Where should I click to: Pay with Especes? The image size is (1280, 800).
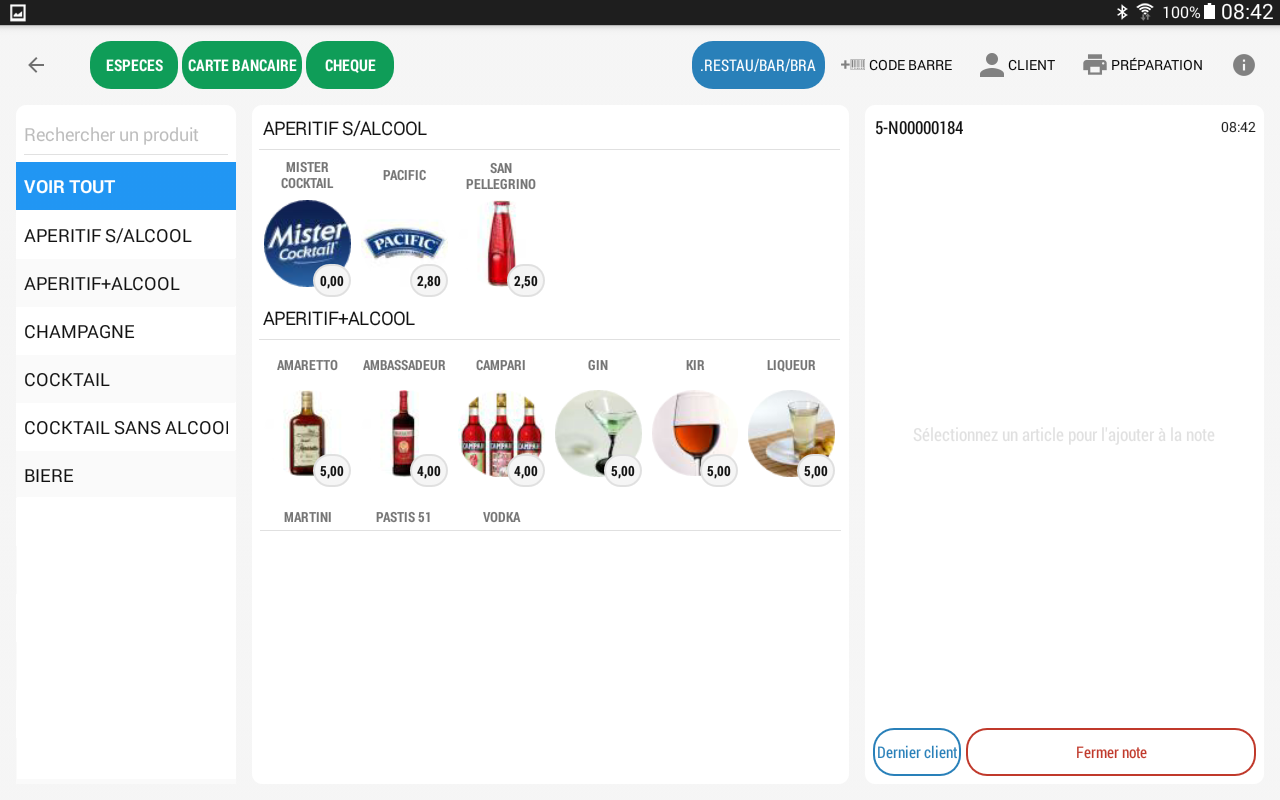(x=134, y=65)
